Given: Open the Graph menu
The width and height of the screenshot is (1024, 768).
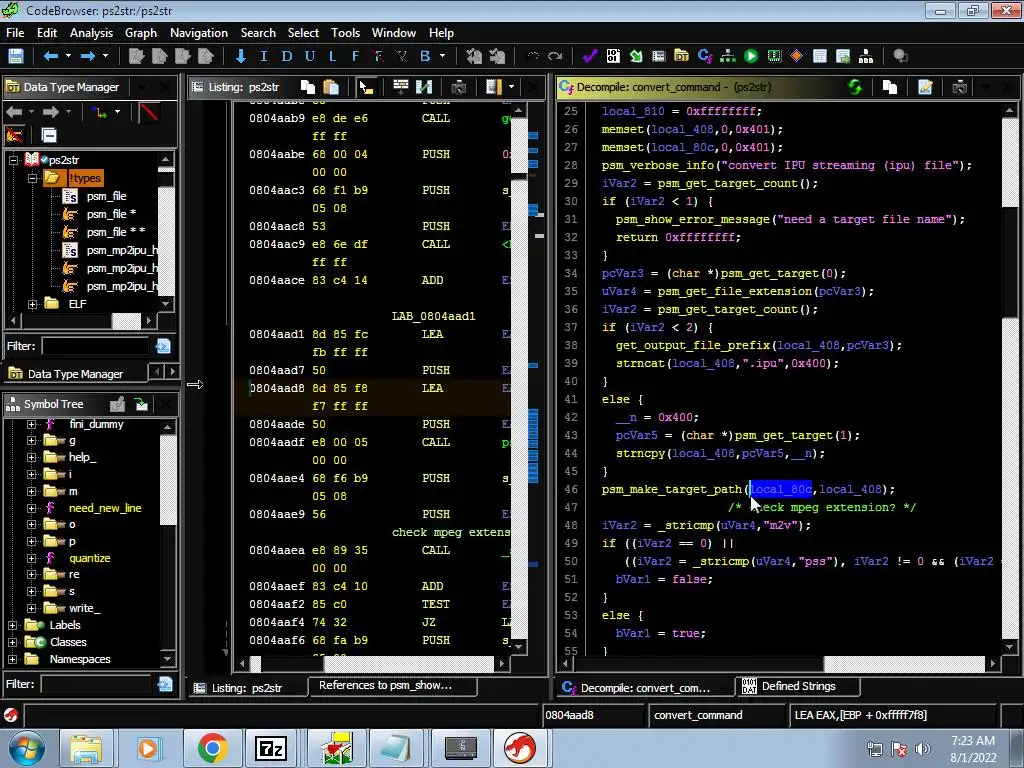Looking at the screenshot, I should [x=141, y=33].
